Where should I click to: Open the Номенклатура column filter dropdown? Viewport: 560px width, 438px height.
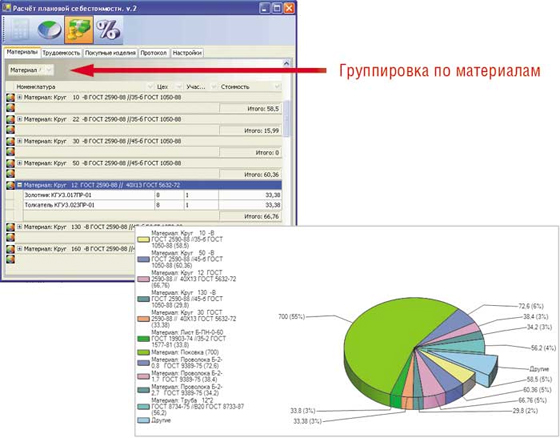(150, 87)
